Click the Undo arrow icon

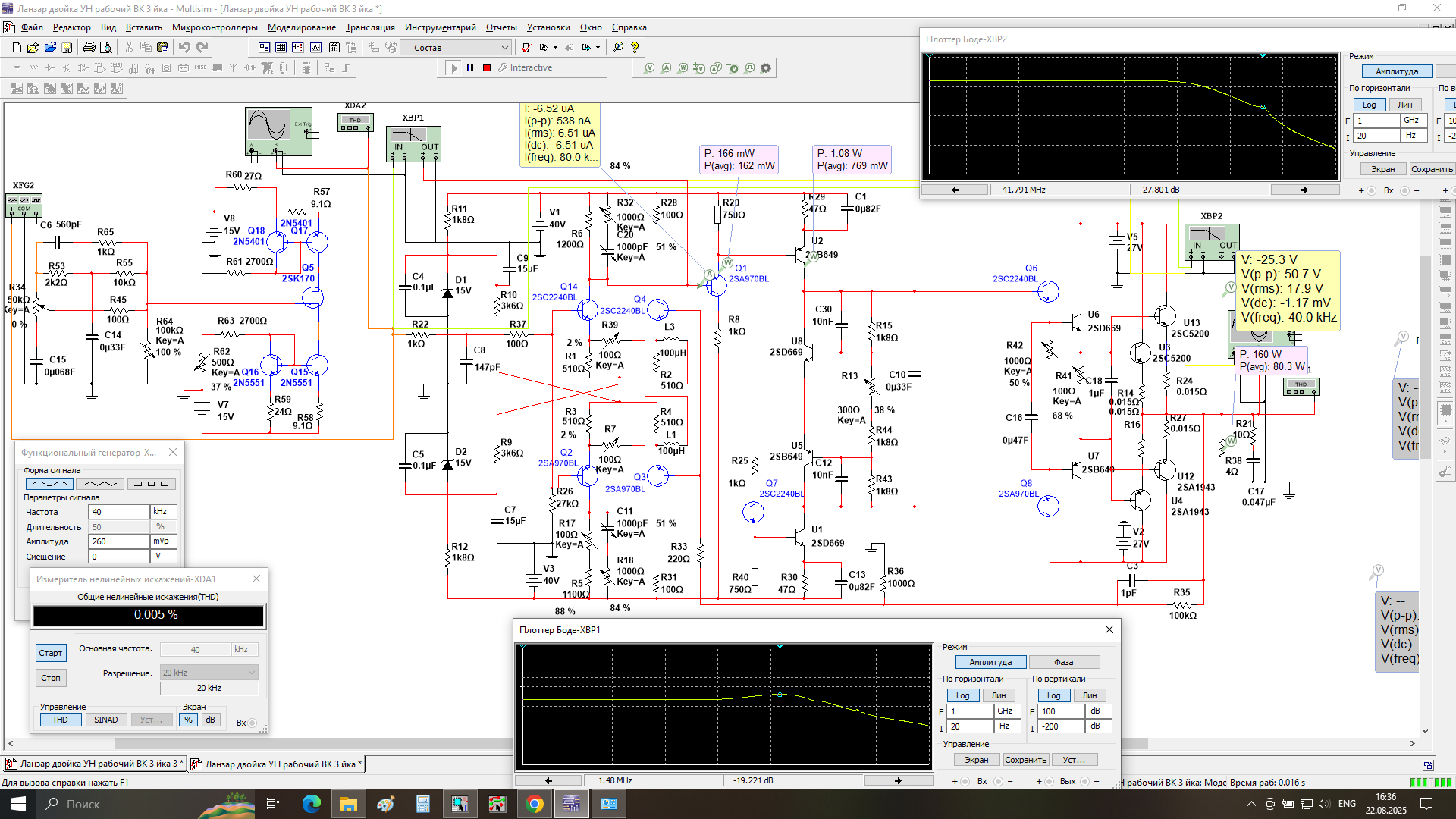tap(184, 47)
